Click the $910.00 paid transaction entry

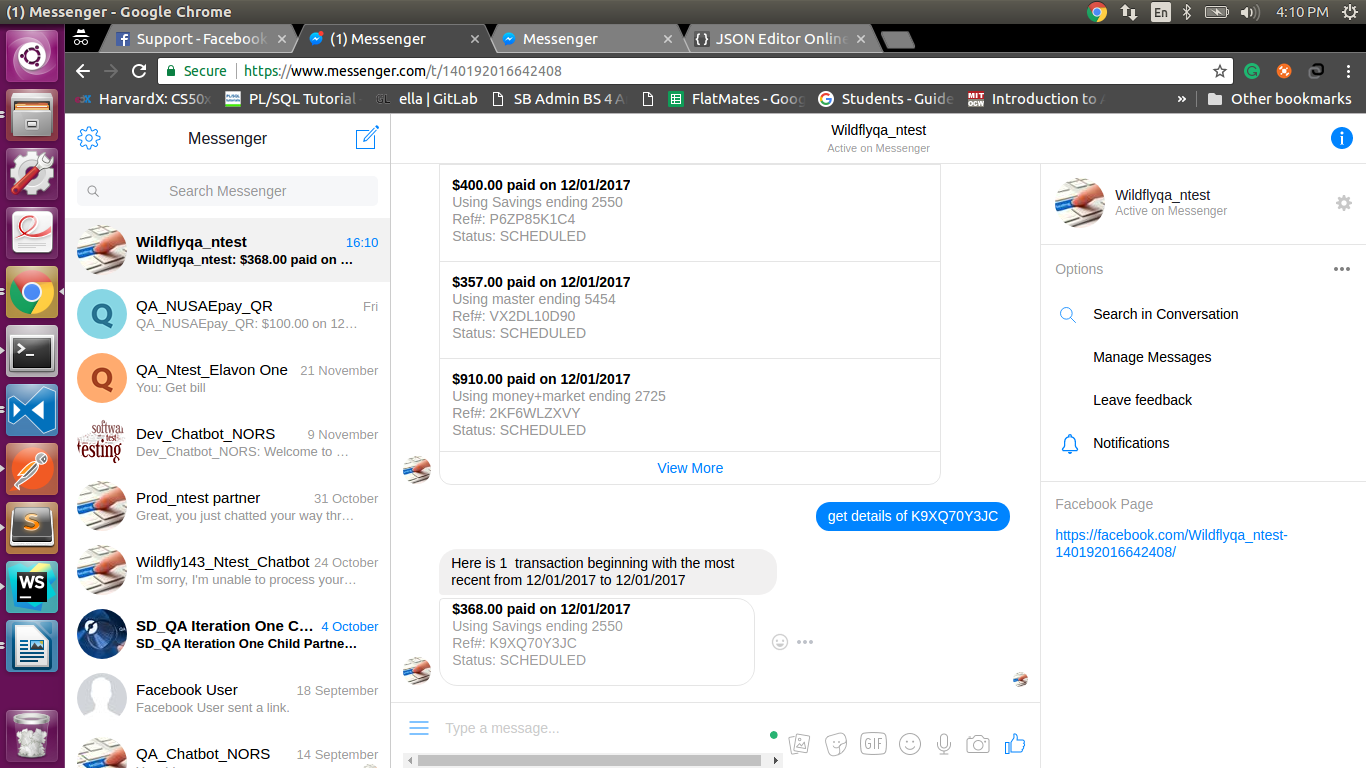click(x=690, y=404)
